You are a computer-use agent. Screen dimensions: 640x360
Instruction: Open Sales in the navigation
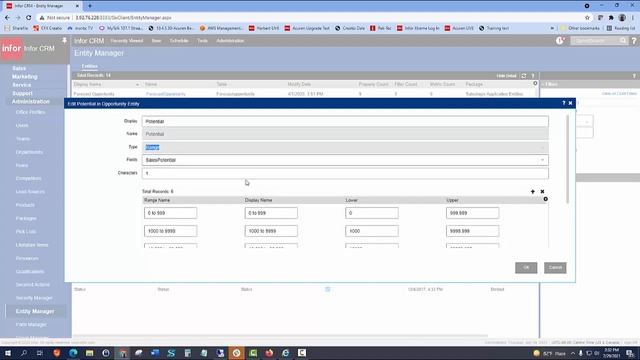tap(19, 68)
